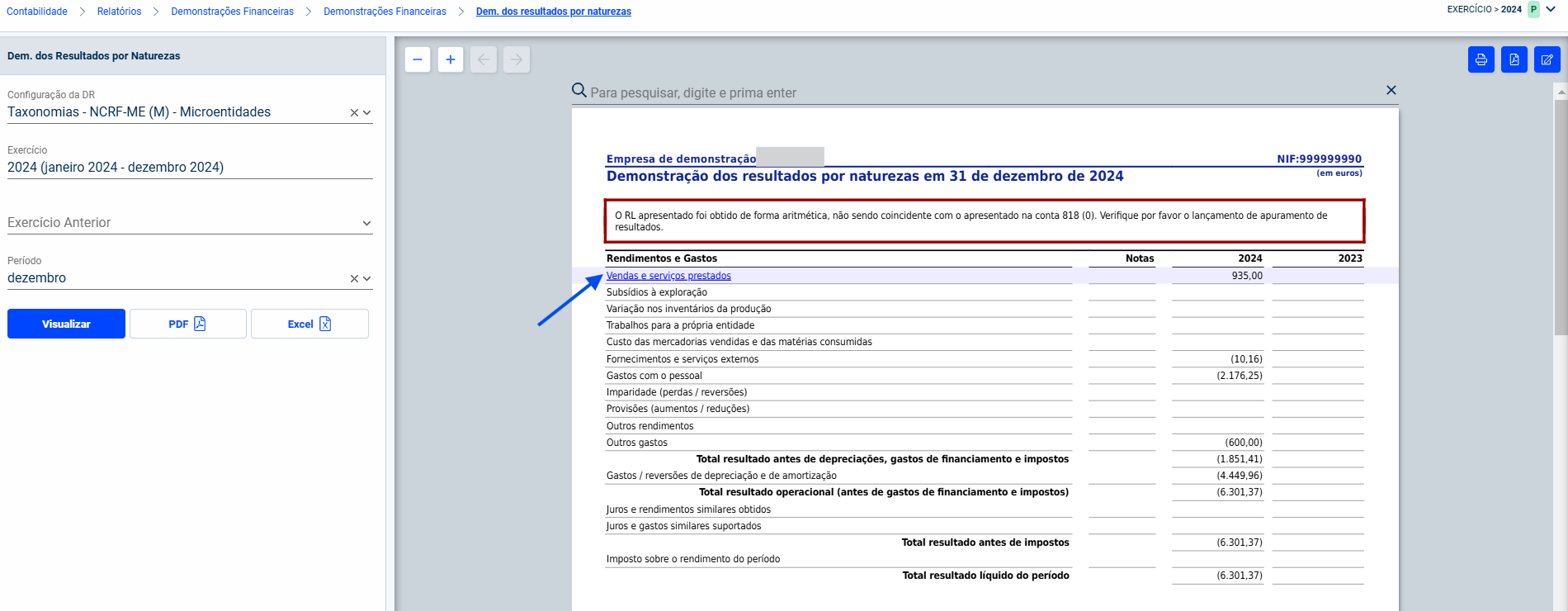Viewport: 1568px width, 611px height.
Task: Open Dem. dos resultados por naturezas breadcrumb
Action: point(554,12)
